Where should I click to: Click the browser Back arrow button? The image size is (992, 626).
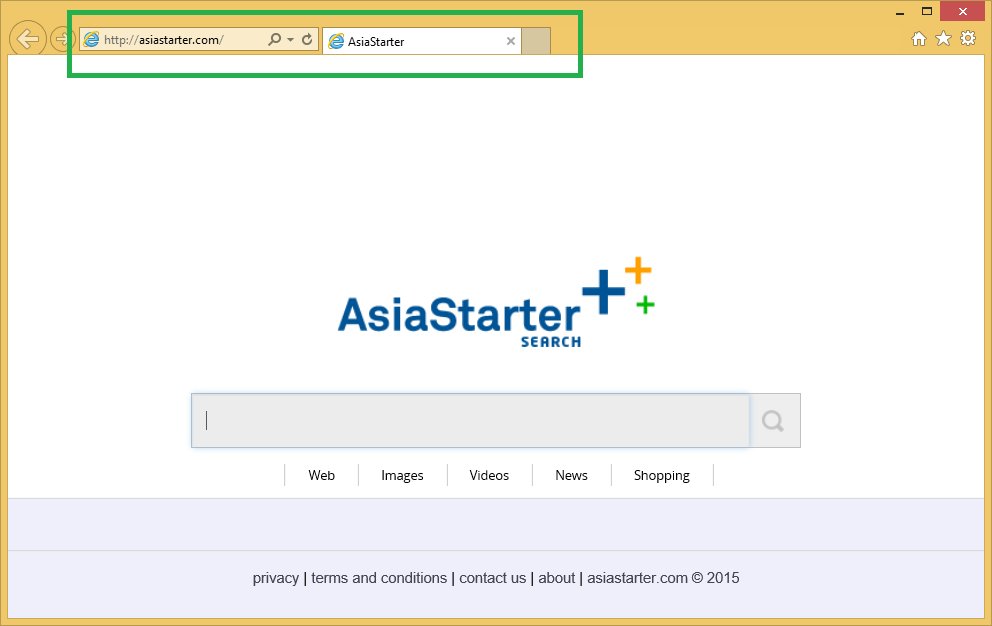(28, 39)
